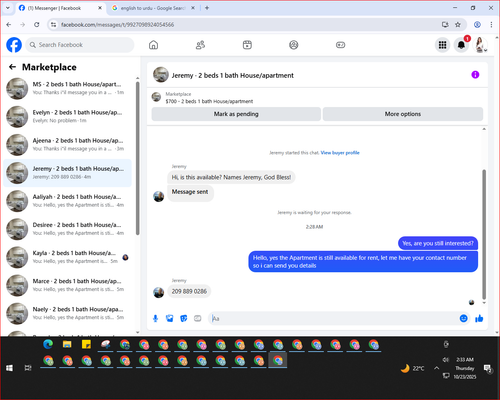Go to Facebook home via logo
Image resolution: width=500 pixels, height=400 pixels.
tap(14, 45)
